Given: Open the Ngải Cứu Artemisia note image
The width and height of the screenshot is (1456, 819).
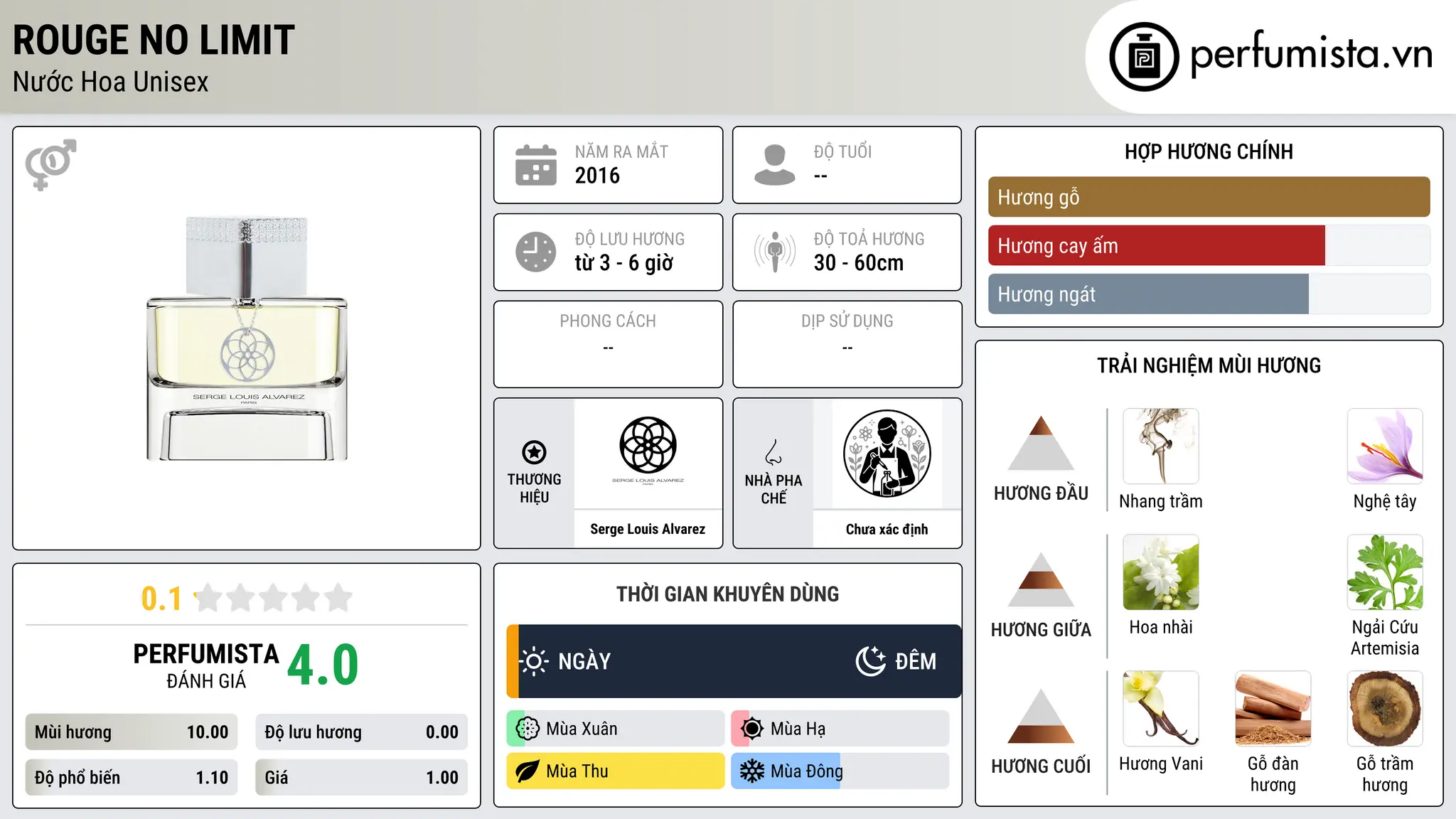Looking at the screenshot, I should pos(1385,572).
